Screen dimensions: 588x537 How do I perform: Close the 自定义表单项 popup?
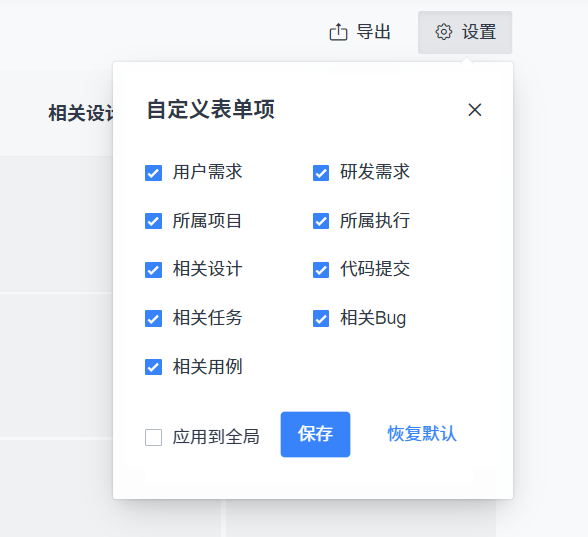[x=475, y=110]
